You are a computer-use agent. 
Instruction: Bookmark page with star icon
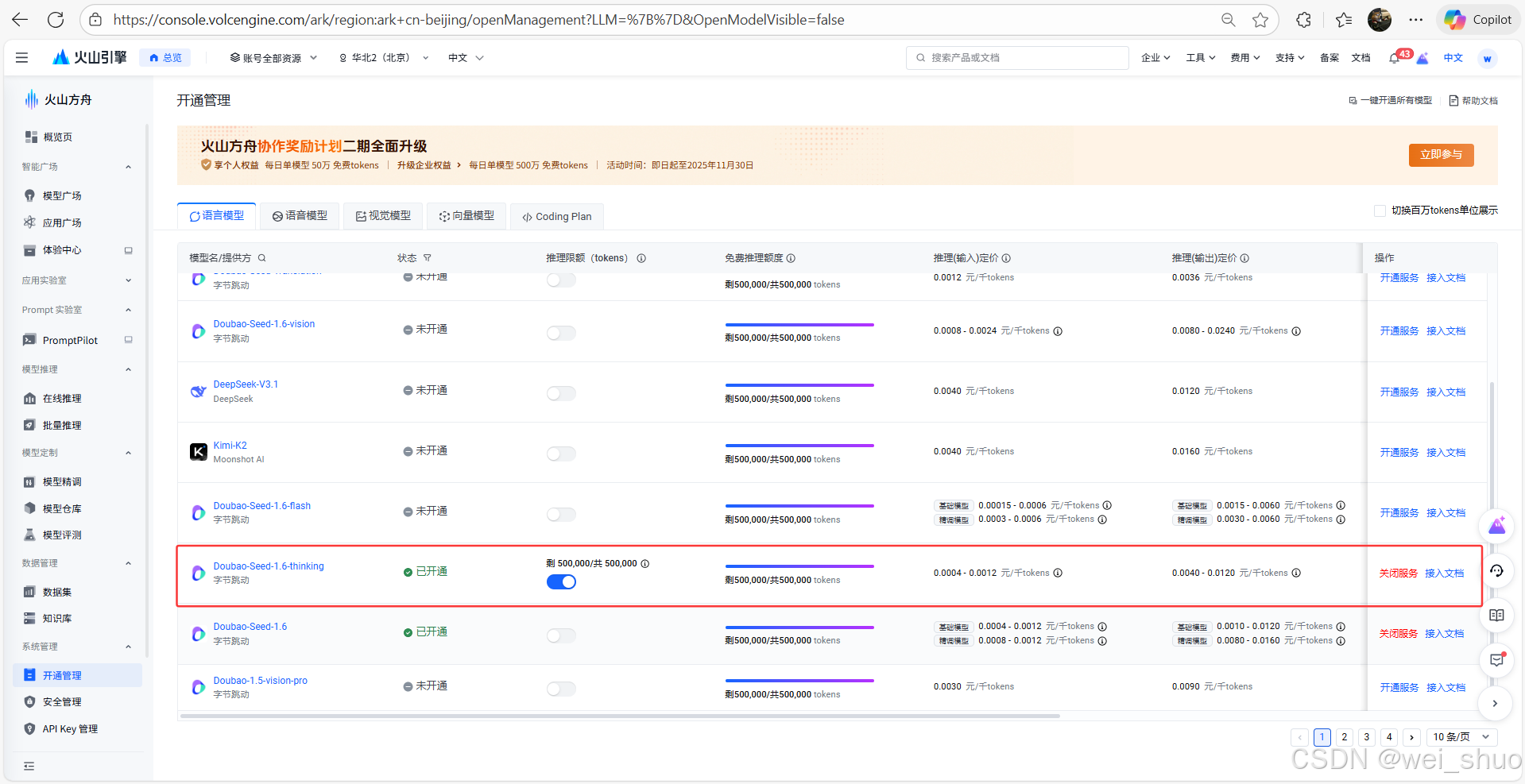click(1260, 20)
